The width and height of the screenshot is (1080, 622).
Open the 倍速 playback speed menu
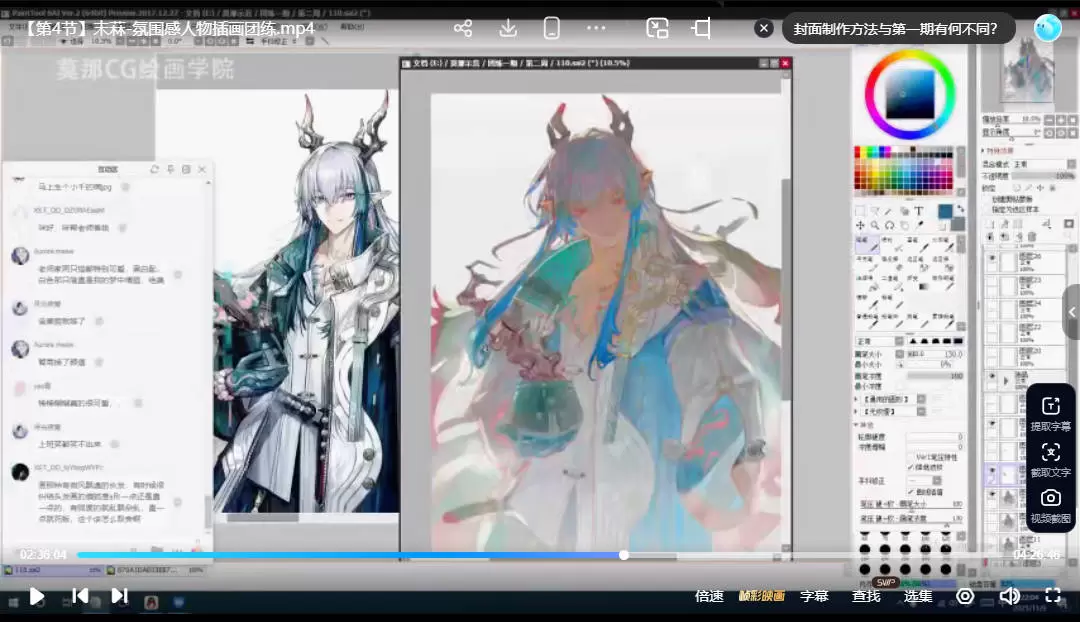(709, 596)
